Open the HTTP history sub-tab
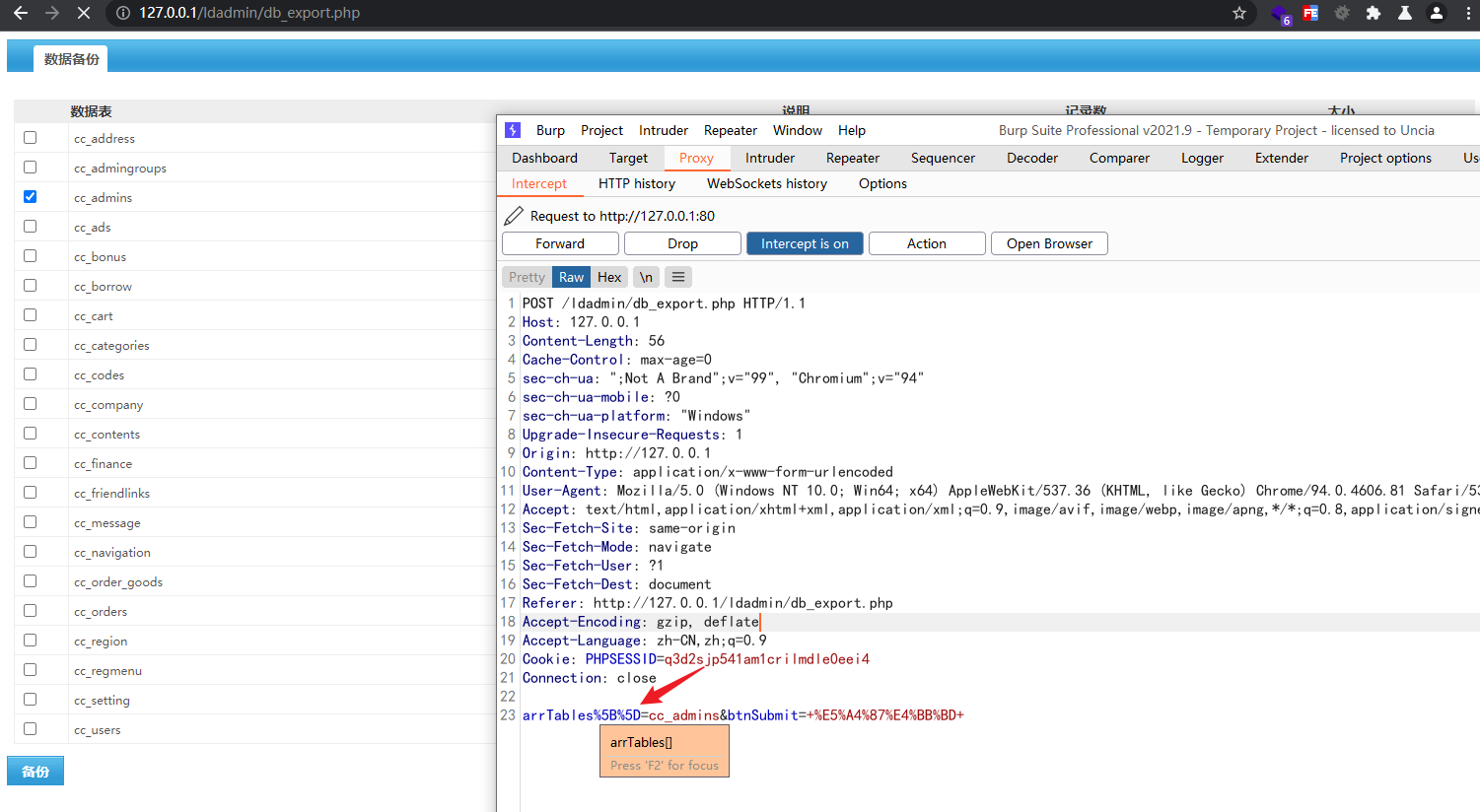The height and width of the screenshot is (812, 1480). click(x=637, y=183)
